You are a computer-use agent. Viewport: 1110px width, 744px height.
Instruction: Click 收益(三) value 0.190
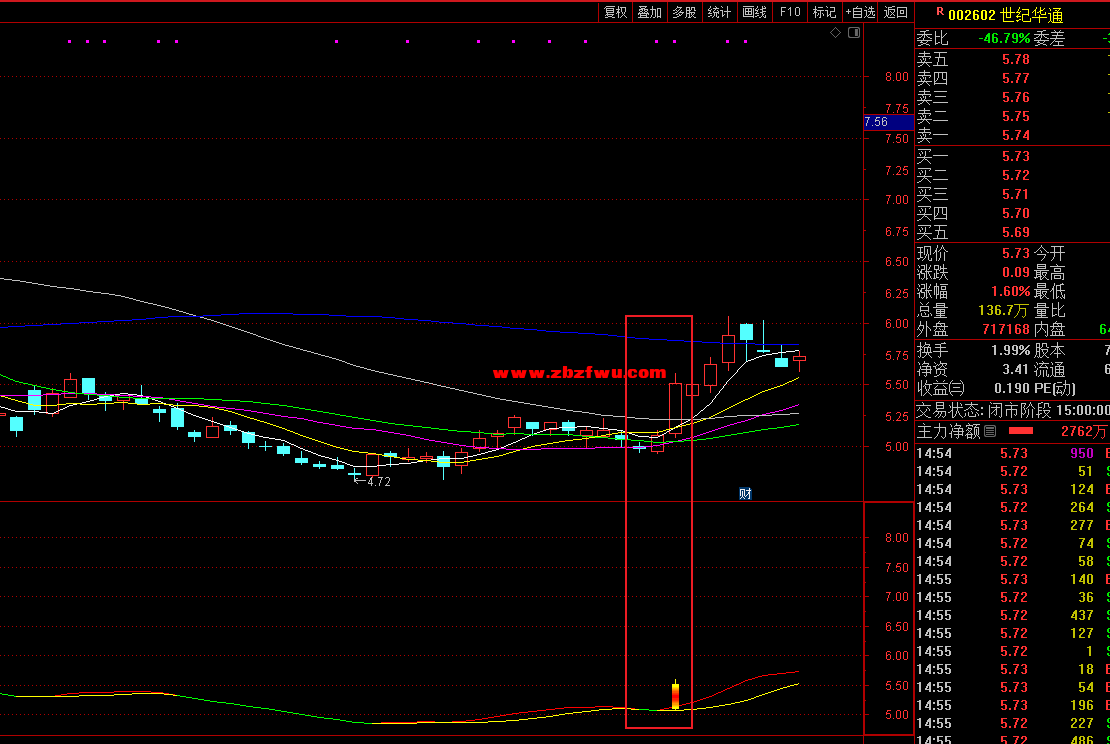pyautogui.click(x=1012, y=389)
